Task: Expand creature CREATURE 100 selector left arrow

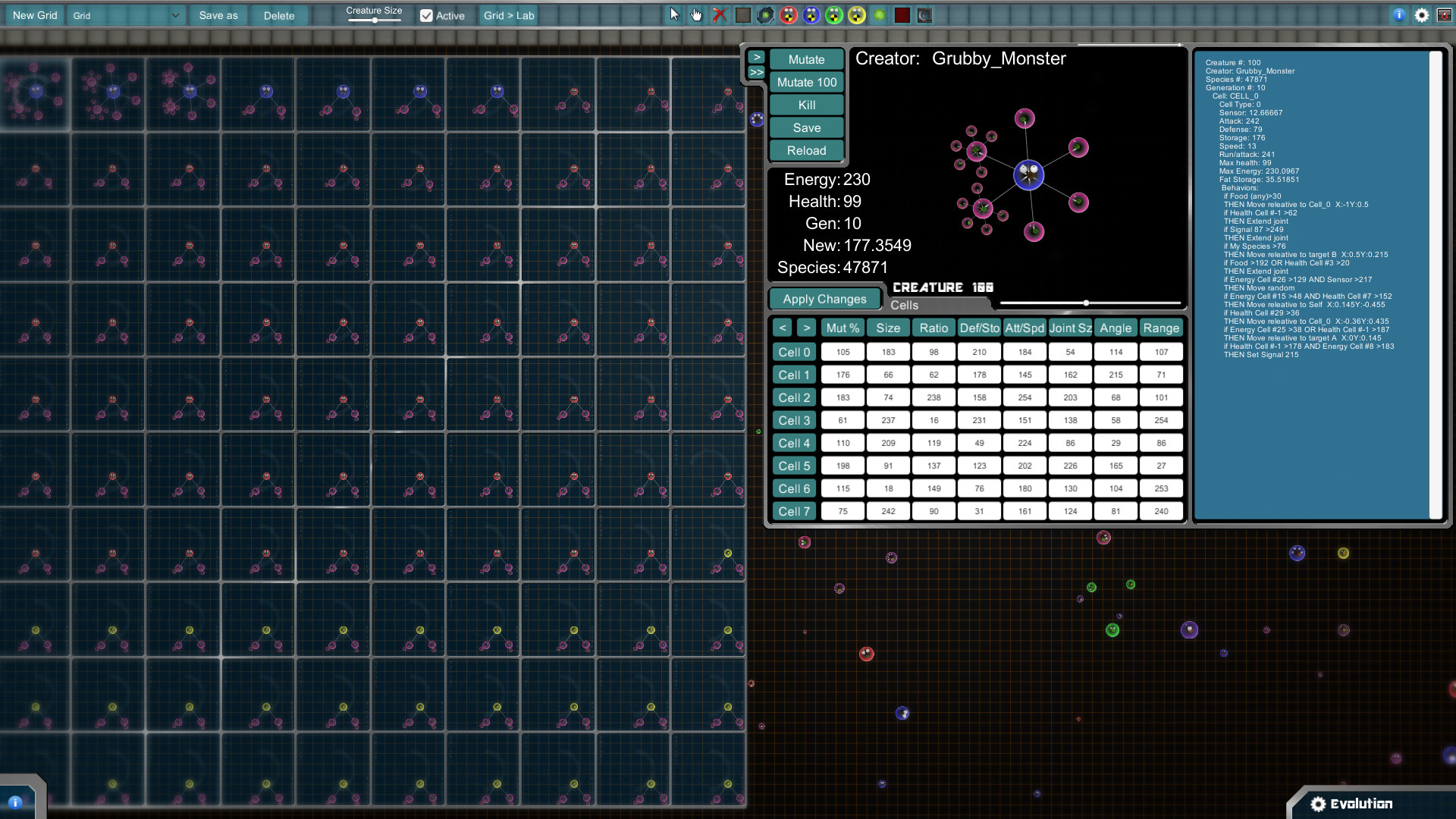Action: 783,328
